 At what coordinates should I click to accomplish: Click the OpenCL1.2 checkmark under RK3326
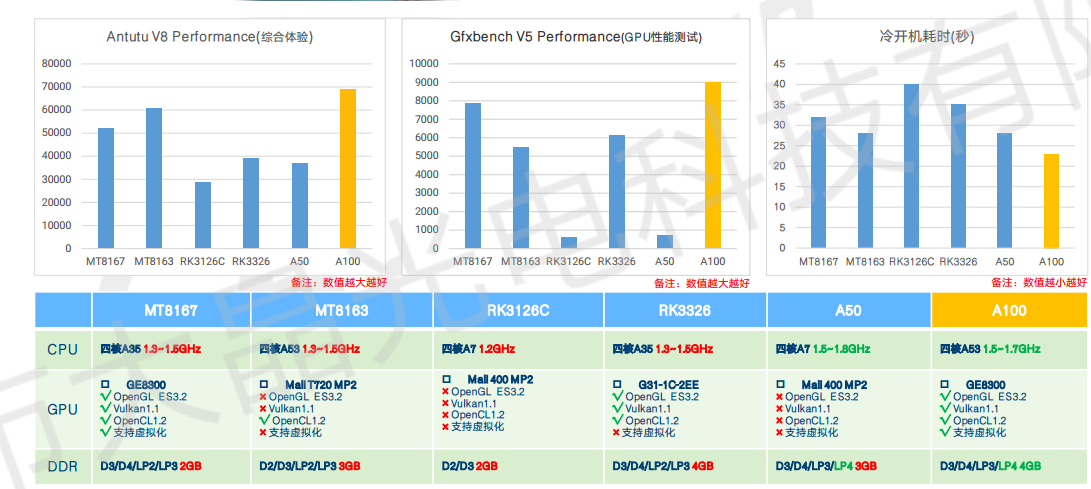pyautogui.click(x=618, y=420)
